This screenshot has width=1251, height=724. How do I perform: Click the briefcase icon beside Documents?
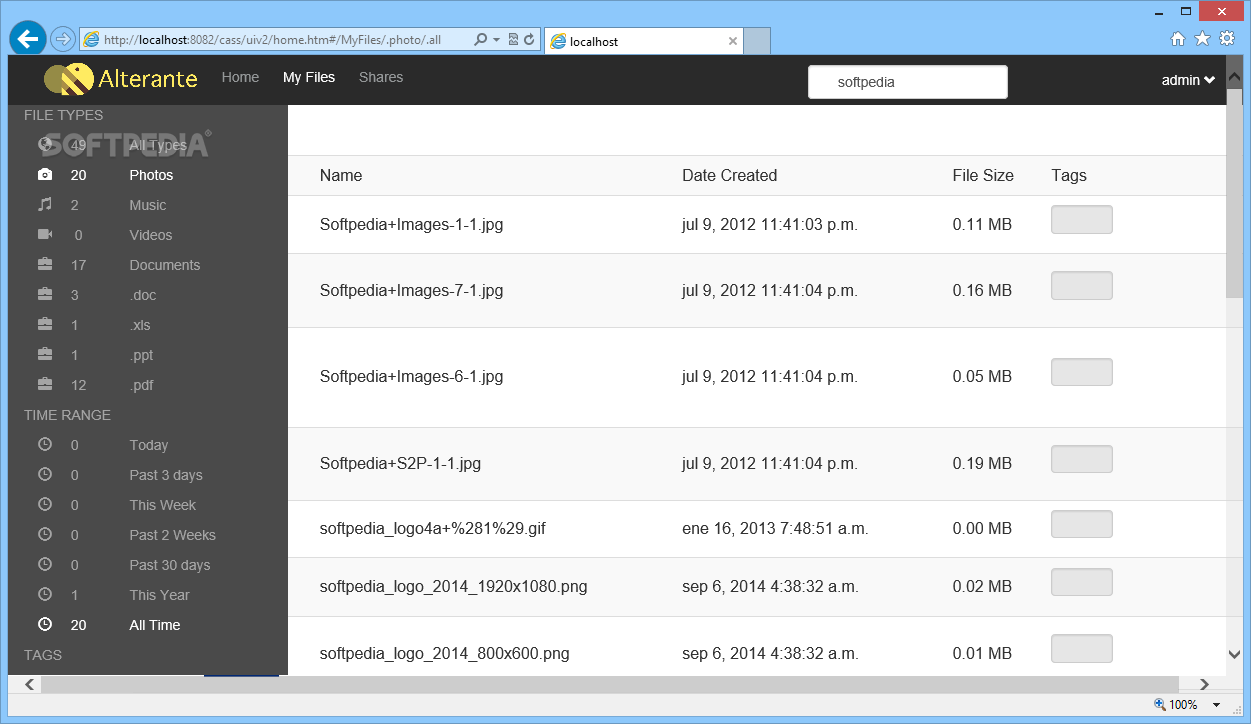coord(45,265)
